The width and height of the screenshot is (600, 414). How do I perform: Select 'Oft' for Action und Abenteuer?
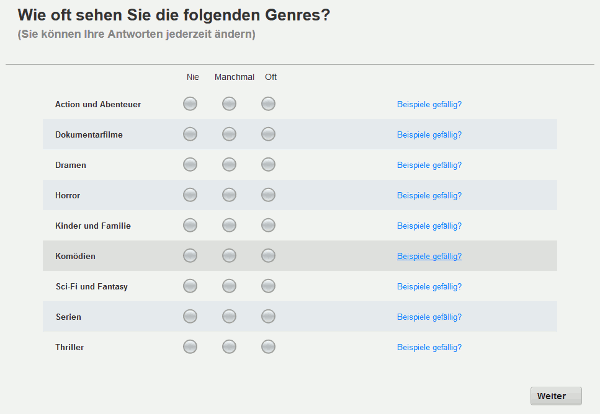click(268, 104)
